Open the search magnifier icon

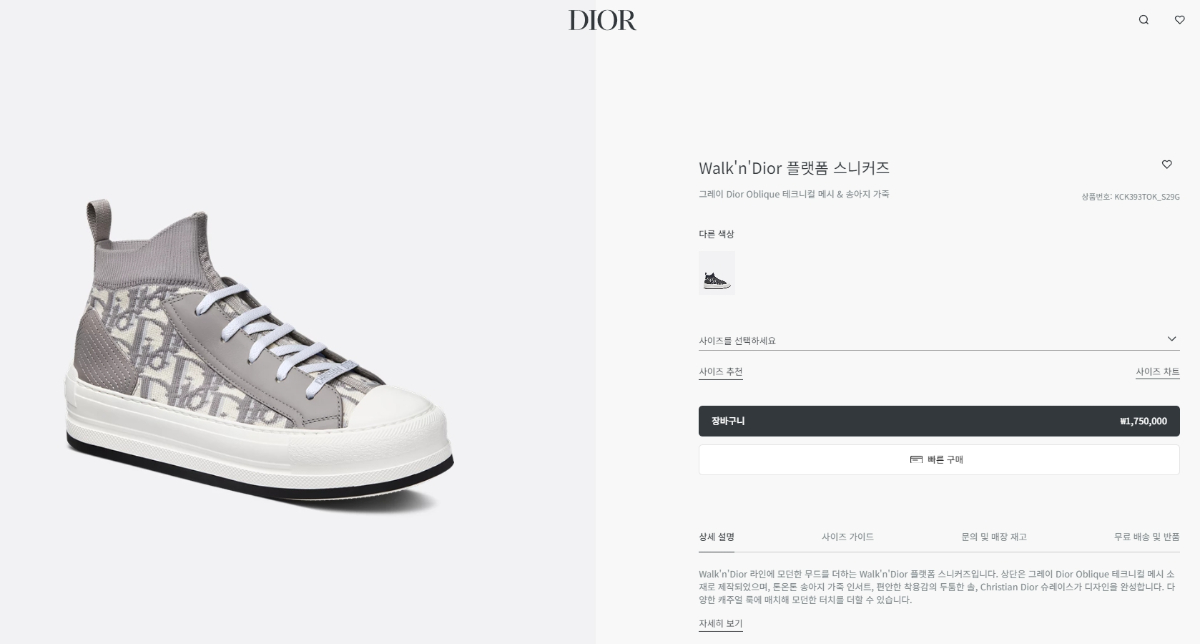(x=1144, y=20)
